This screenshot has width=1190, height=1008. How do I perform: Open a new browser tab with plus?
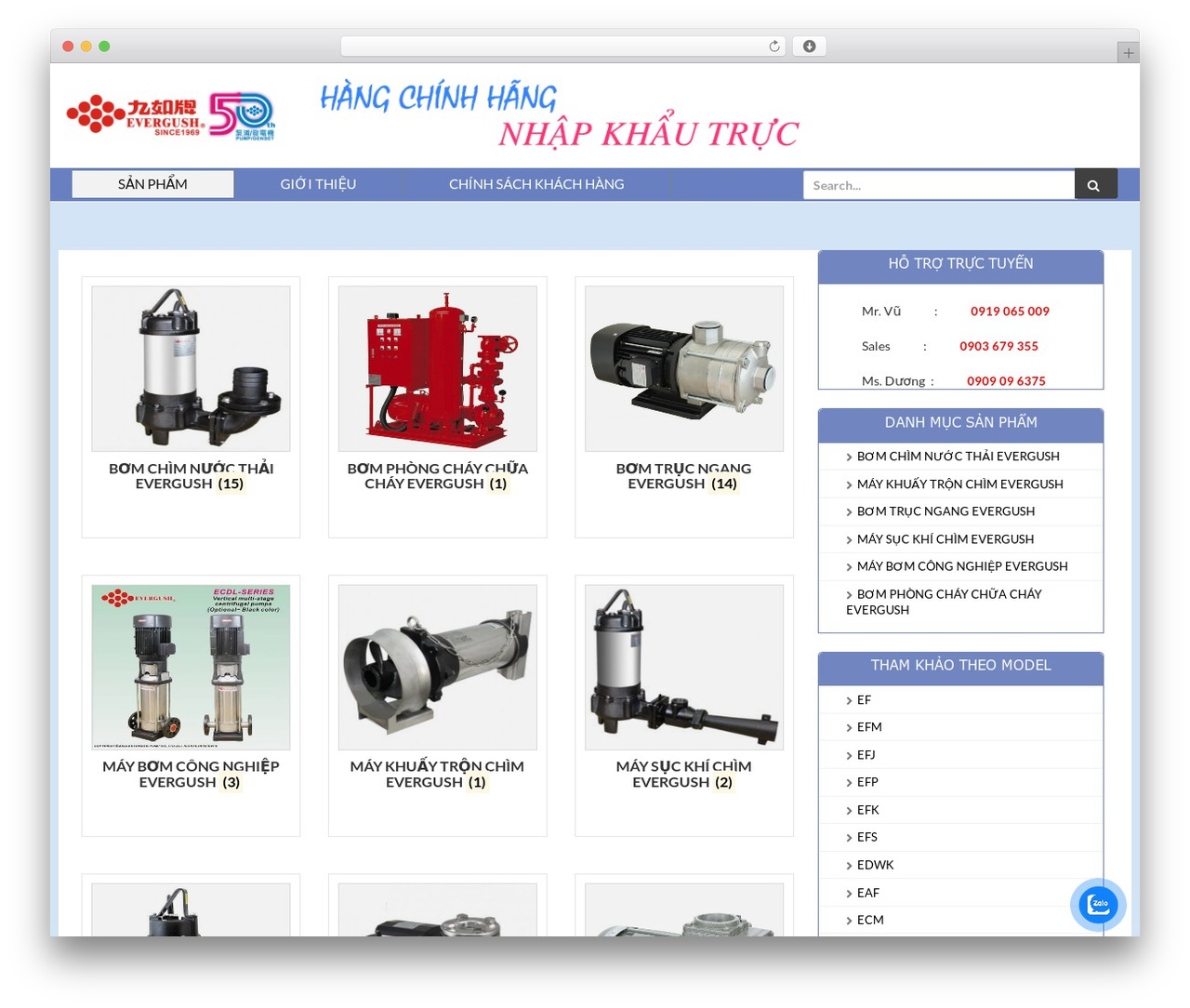point(1128,53)
